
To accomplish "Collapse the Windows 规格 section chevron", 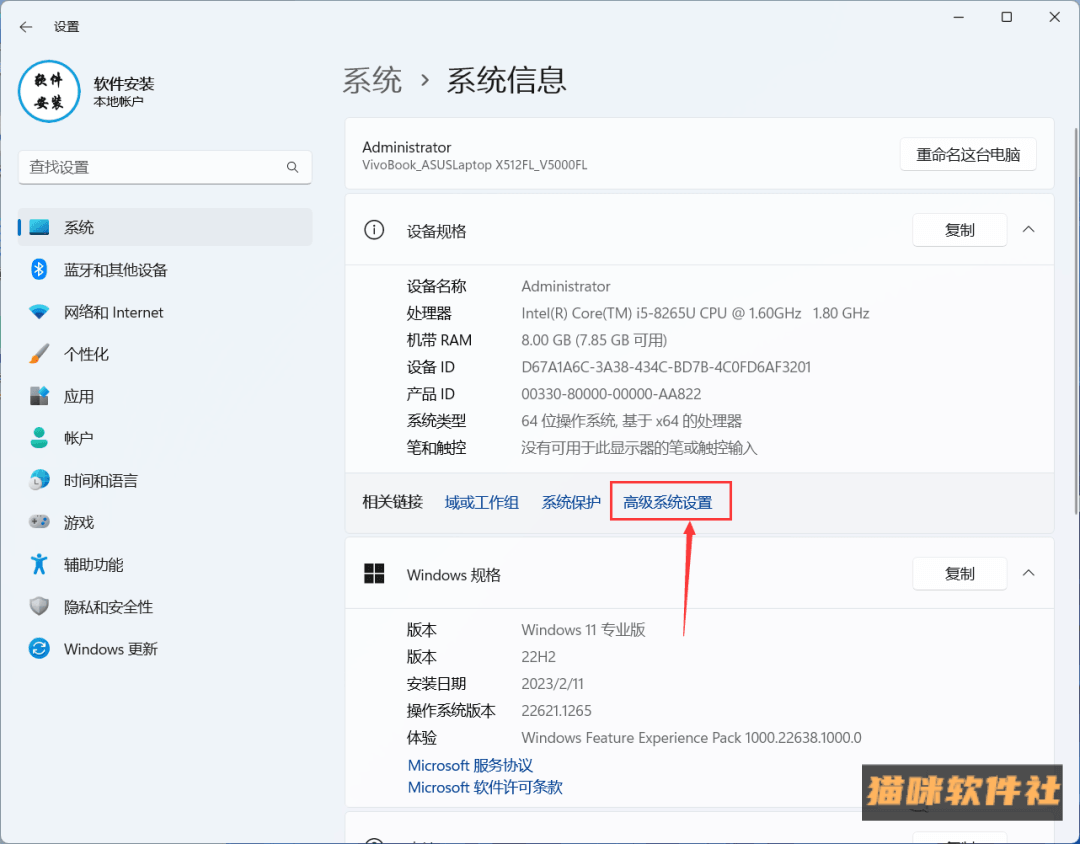I will pos(1028,574).
